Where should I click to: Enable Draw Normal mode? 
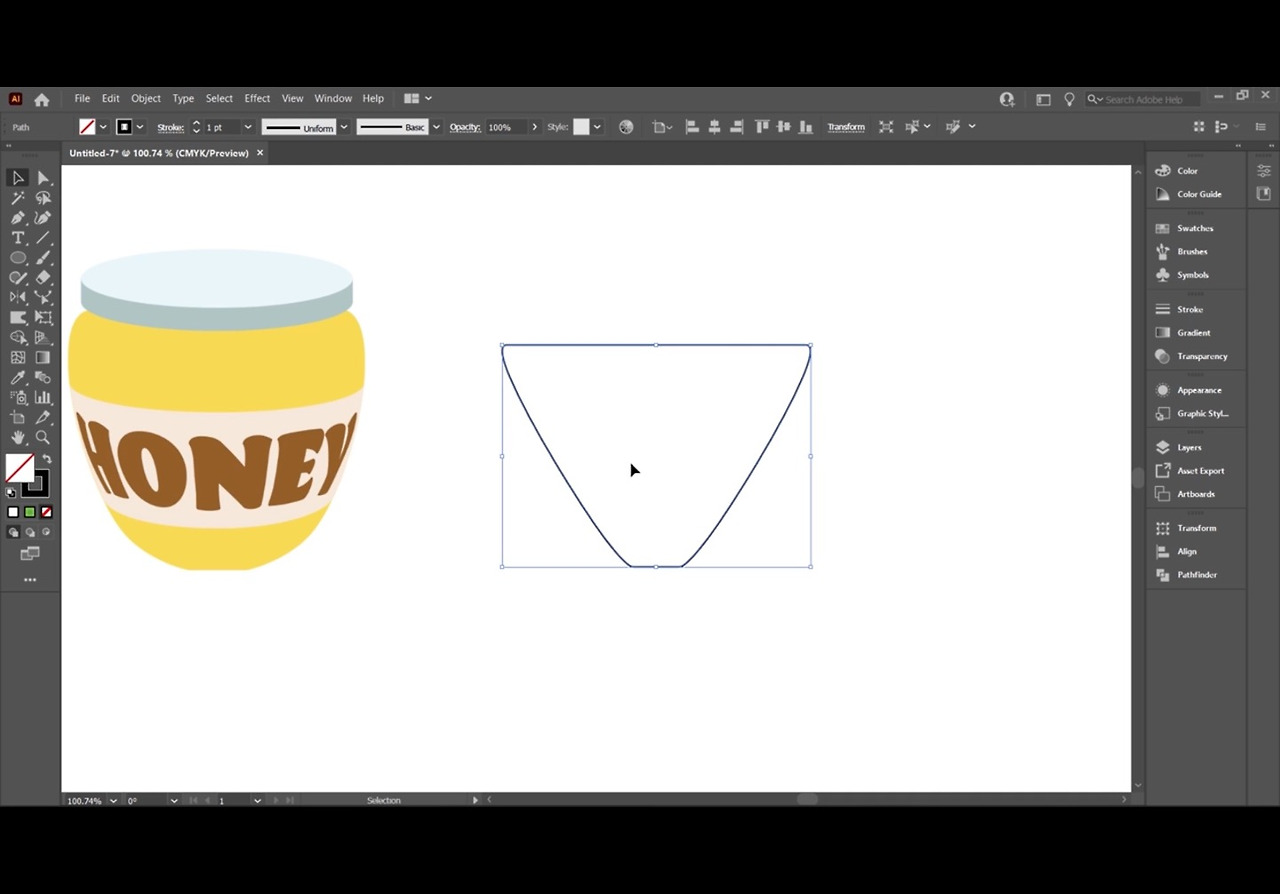[x=13, y=533]
